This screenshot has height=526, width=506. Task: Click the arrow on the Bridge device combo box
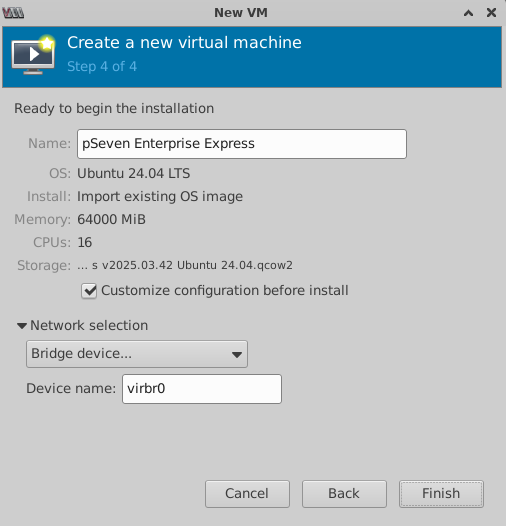237,355
